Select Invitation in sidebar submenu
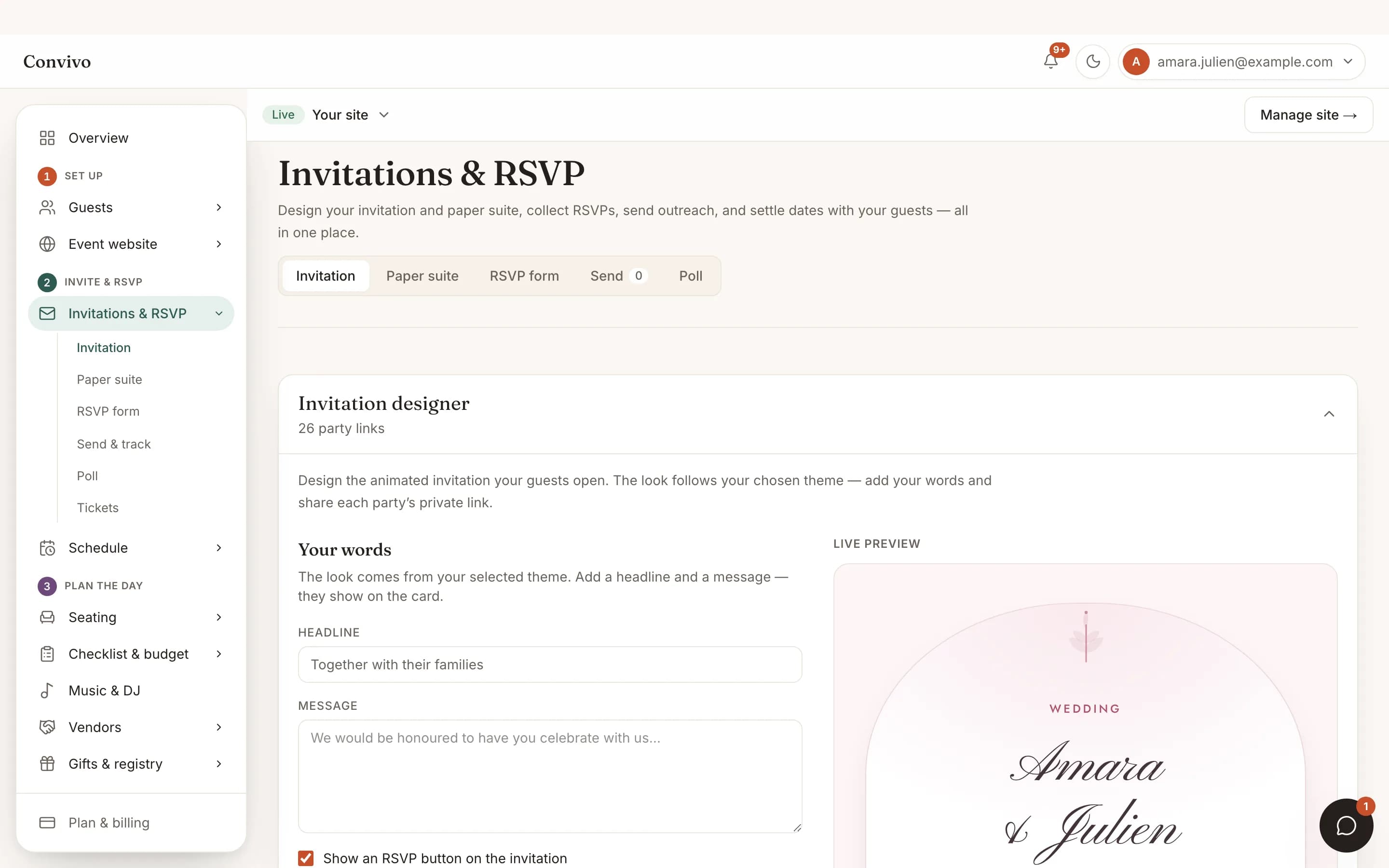The height and width of the screenshot is (868, 1389). pos(104,347)
